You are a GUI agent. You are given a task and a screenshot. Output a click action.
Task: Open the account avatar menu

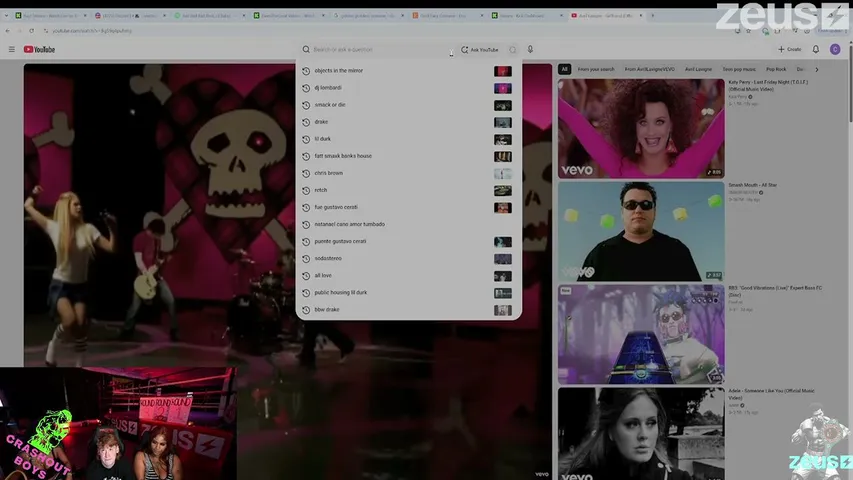coord(835,50)
